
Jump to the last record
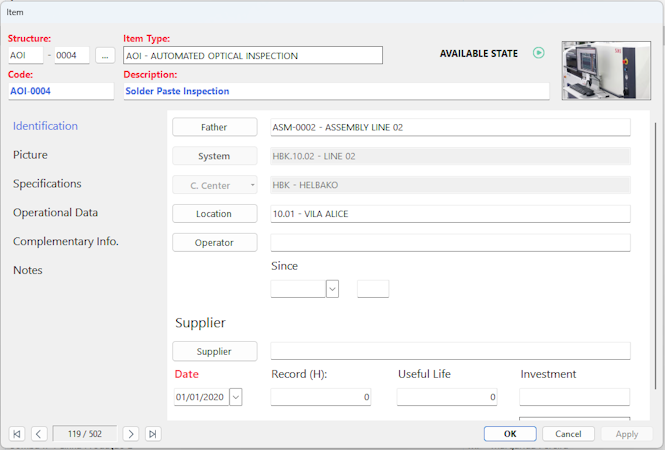[153, 434]
